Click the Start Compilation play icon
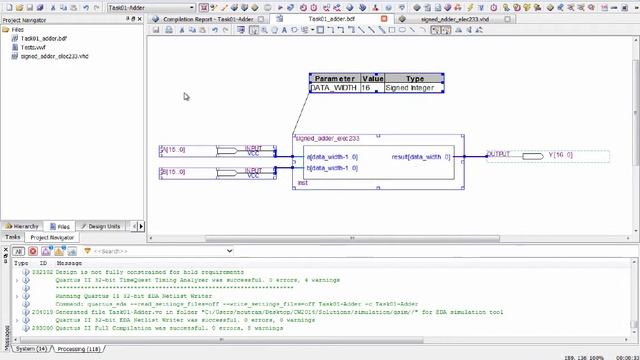640x360 pixels. coord(280,7)
